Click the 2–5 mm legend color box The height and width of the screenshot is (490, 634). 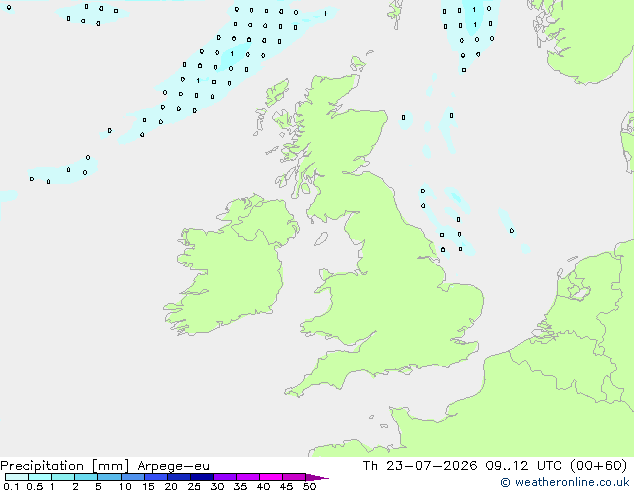(86, 477)
